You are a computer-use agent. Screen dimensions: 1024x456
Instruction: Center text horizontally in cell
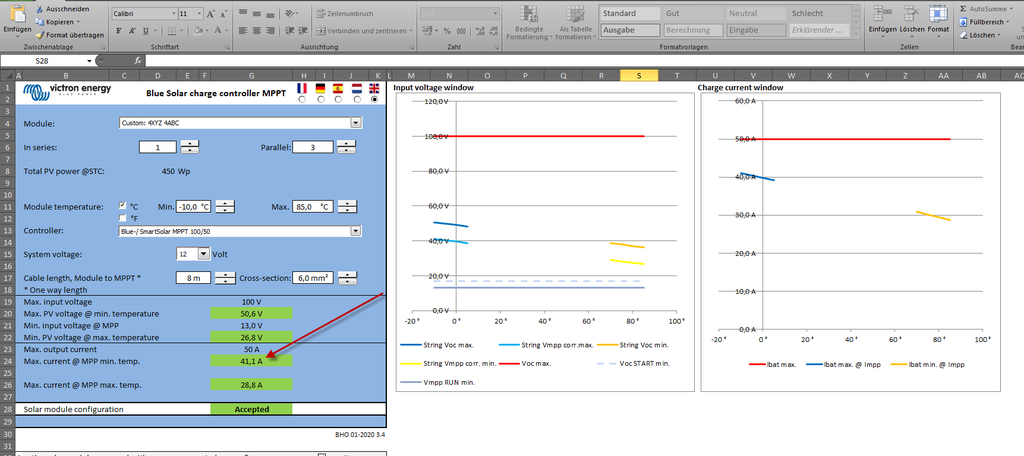pos(256,30)
